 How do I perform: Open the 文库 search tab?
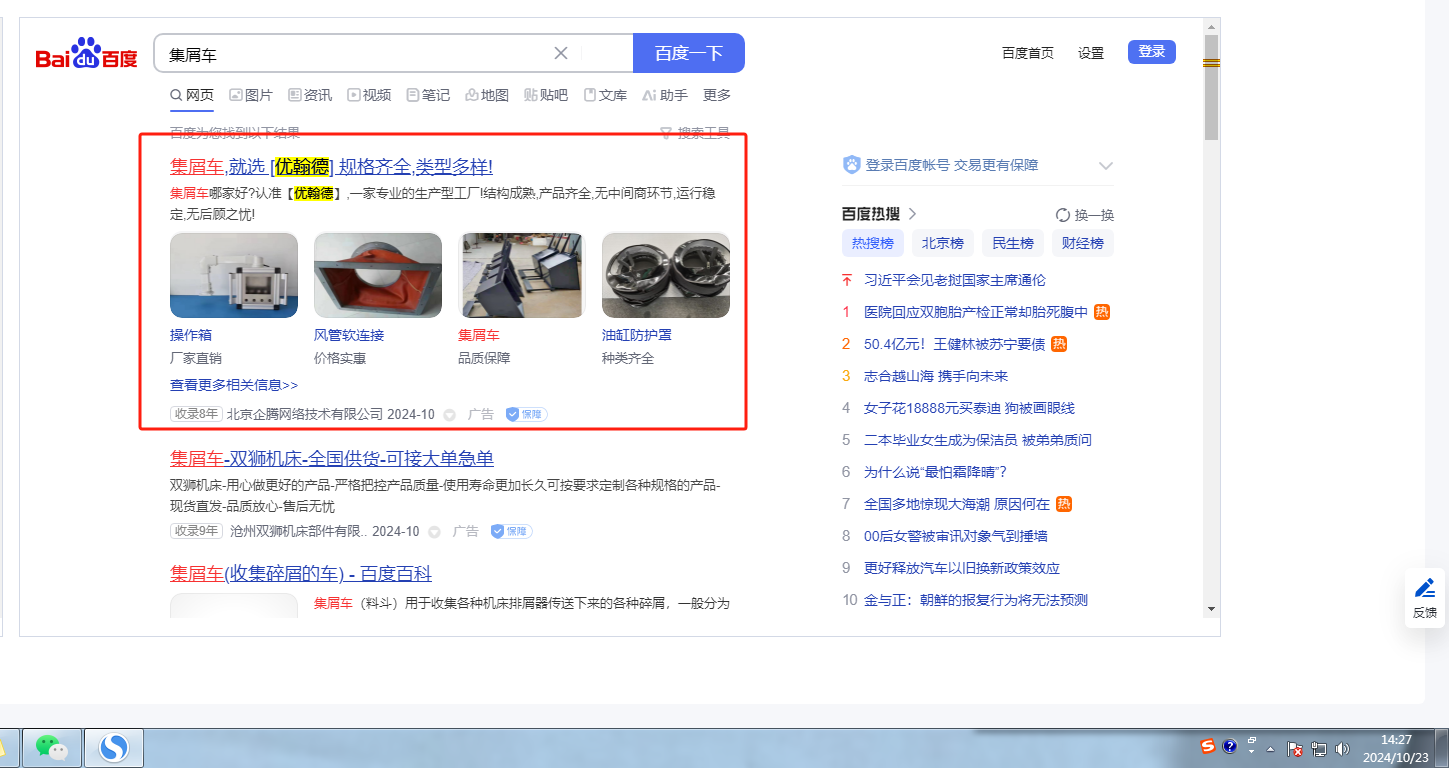(605, 95)
